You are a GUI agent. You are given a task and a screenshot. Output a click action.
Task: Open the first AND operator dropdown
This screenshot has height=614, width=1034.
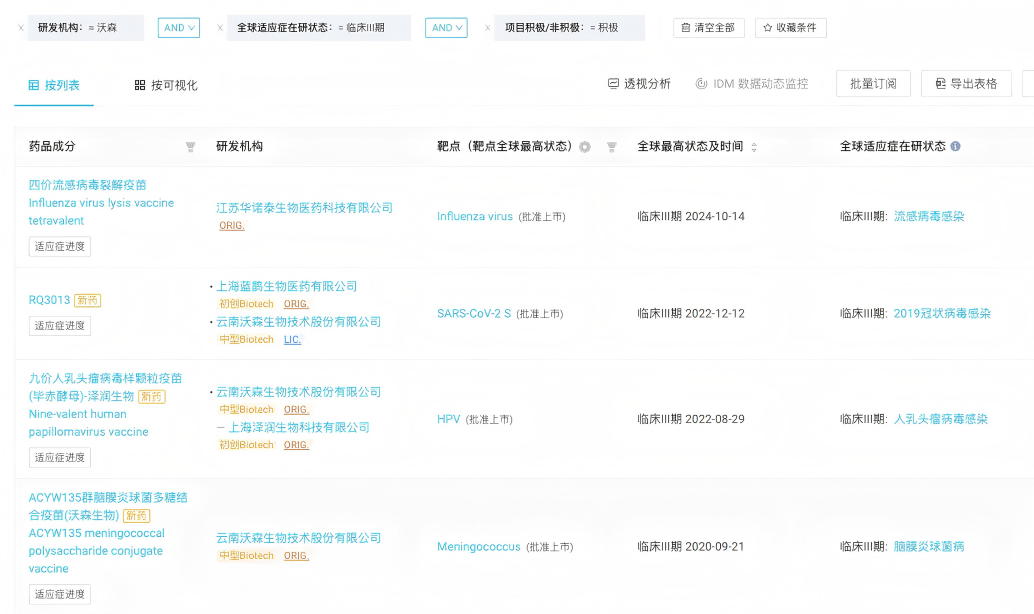tap(179, 28)
